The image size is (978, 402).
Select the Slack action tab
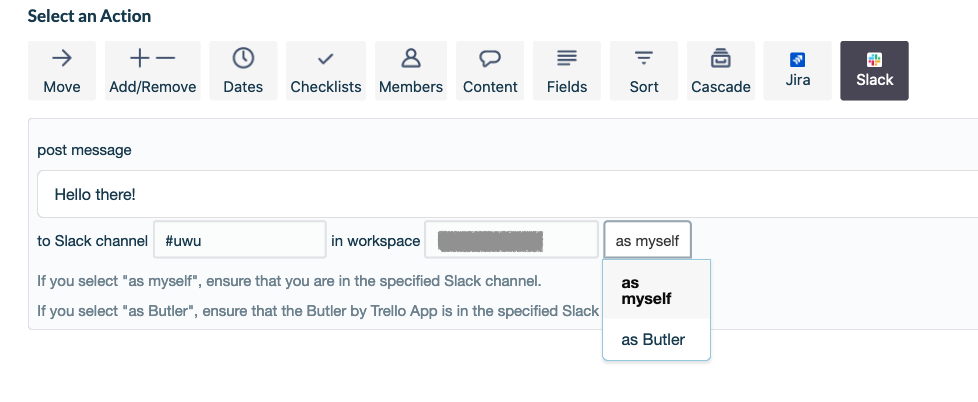(x=874, y=71)
